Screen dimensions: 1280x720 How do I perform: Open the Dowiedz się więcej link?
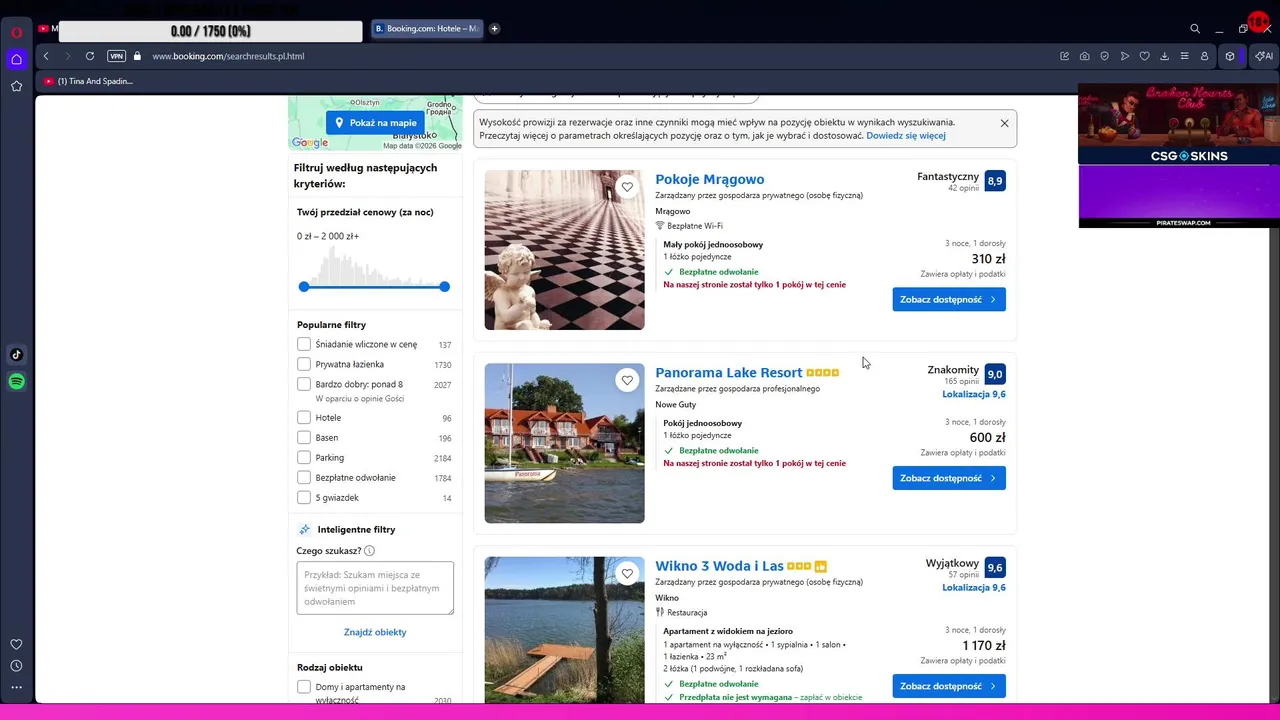point(905,135)
